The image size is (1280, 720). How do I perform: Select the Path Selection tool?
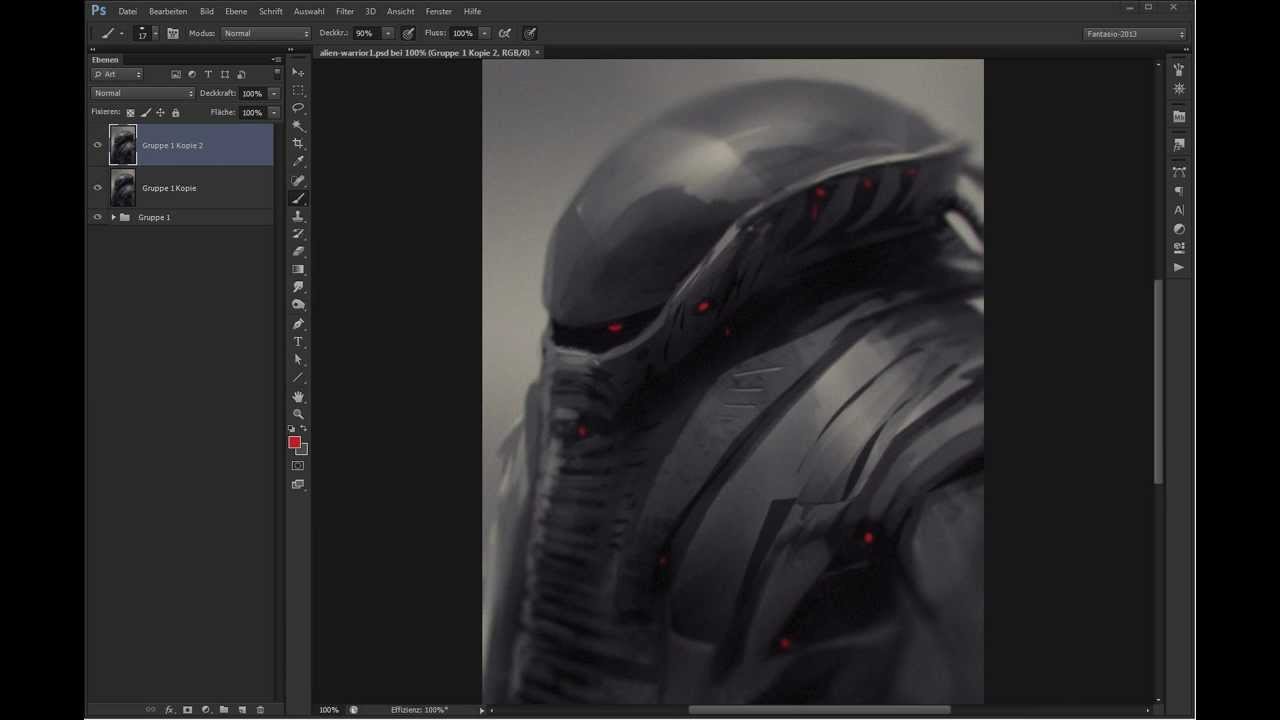click(298, 360)
